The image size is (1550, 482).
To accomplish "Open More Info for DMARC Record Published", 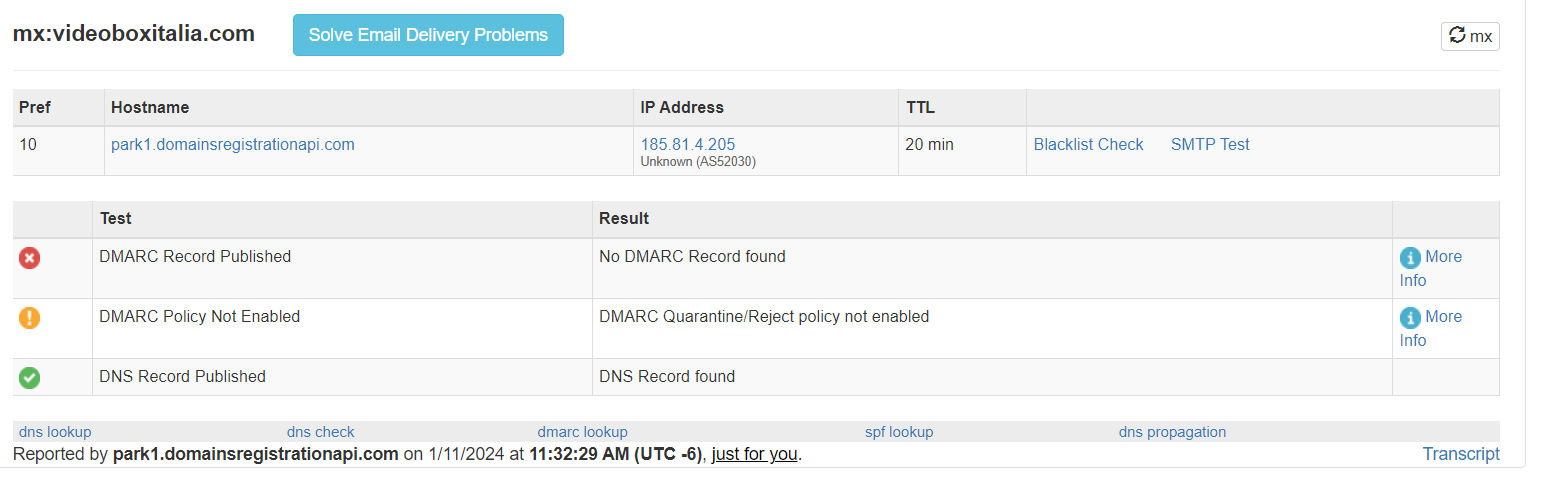I will pyautogui.click(x=1442, y=257).
